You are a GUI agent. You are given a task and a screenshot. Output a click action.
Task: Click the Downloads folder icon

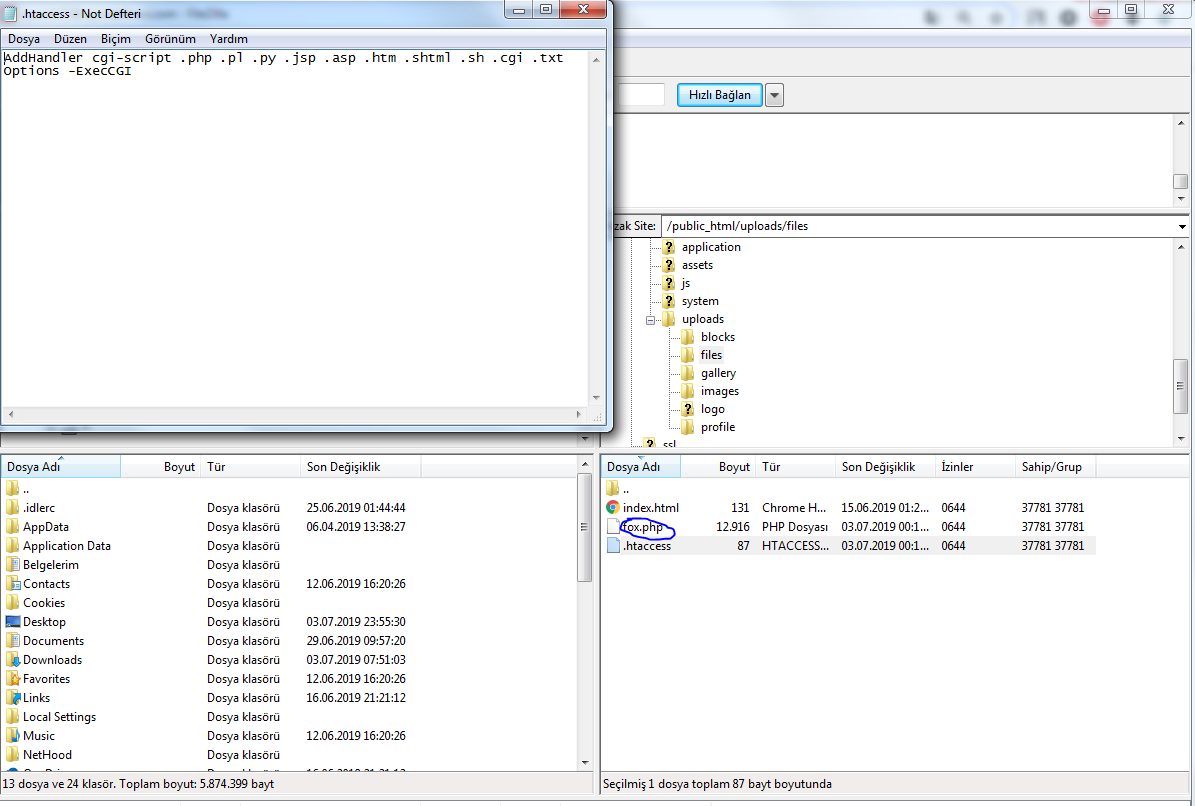click(x=12, y=660)
